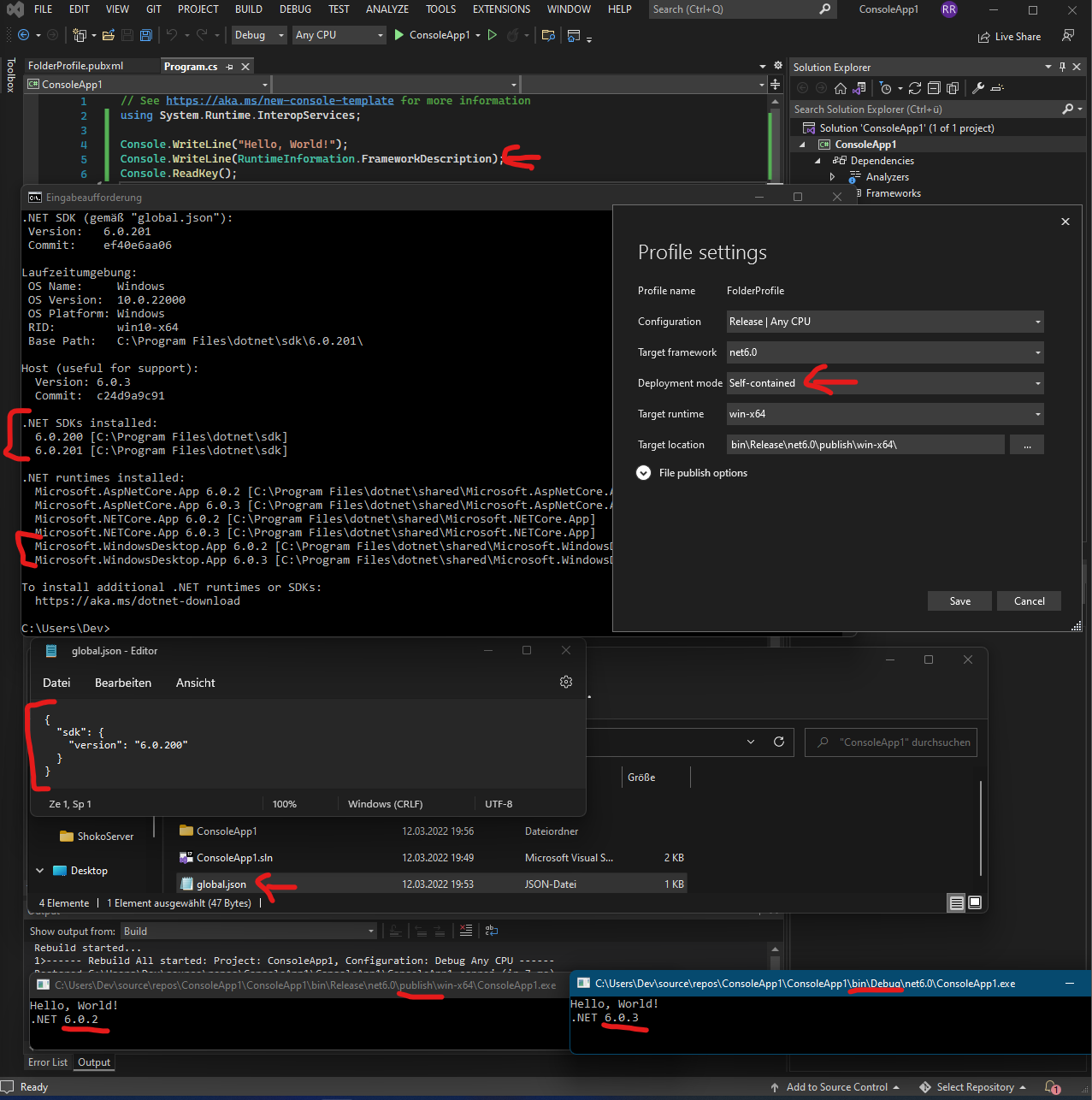
Task: Refresh the Solution Explorer tree
Action: (914, 87)
